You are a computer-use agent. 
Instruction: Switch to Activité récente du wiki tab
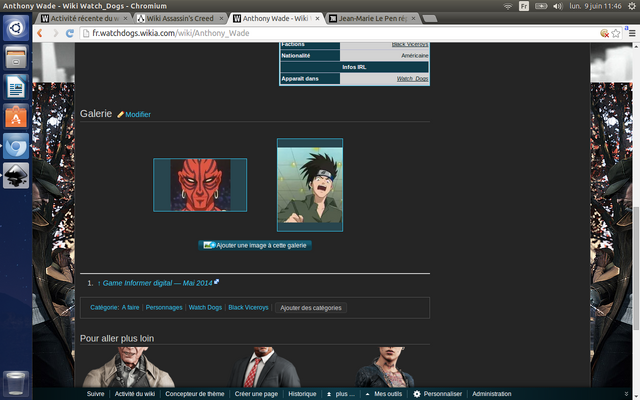pos(84,18)
